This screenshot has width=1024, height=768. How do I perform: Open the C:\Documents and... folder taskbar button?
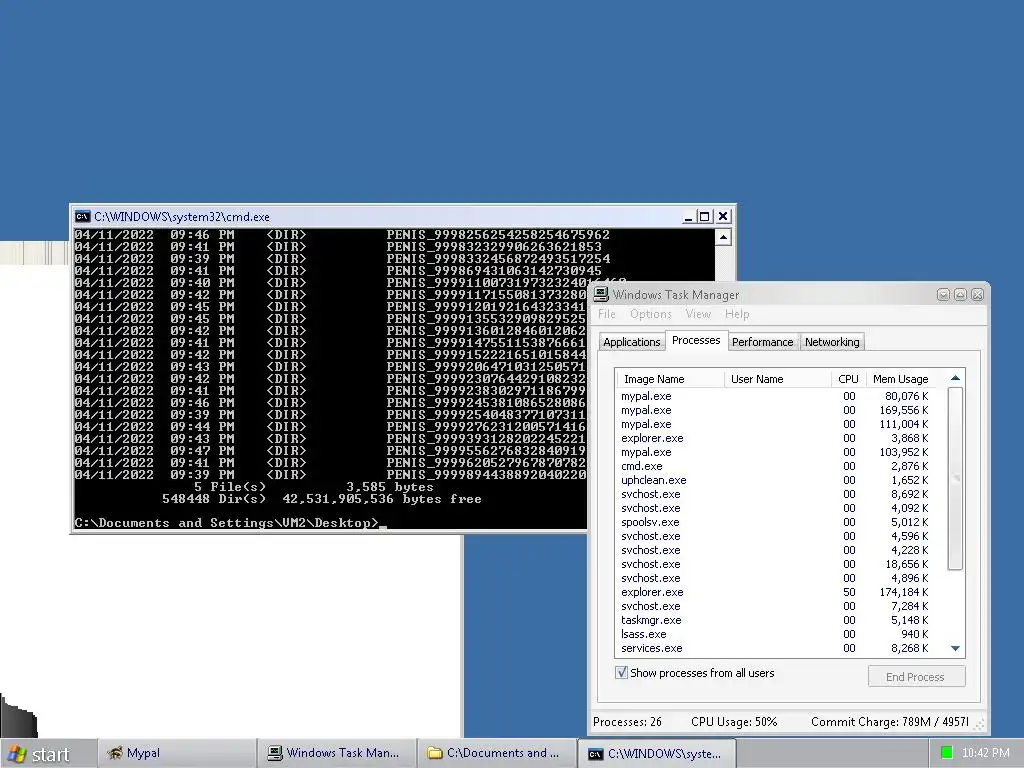[498, 754]
